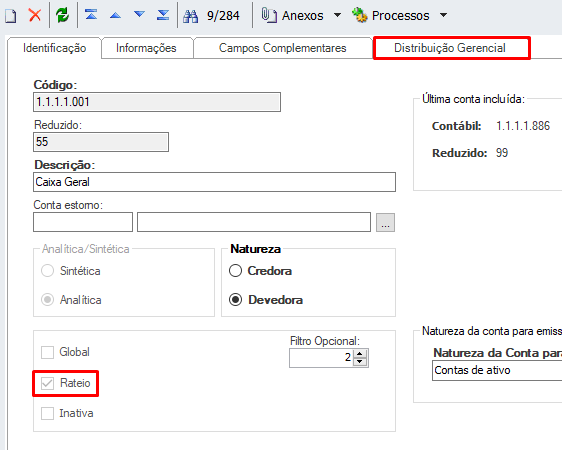The image size is (562, 450).
Task: Click the Filtro Opcional value field
Action: (322, 358)
